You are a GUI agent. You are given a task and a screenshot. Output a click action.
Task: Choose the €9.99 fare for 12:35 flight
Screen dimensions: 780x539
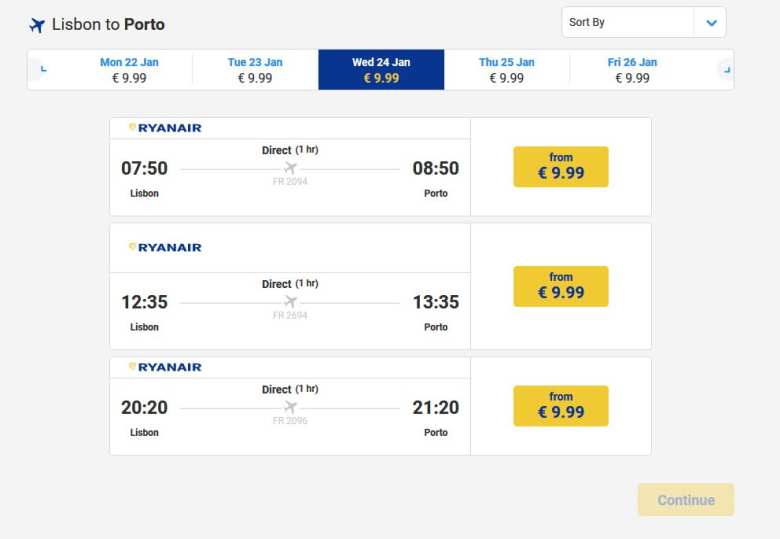coord(561,286)
